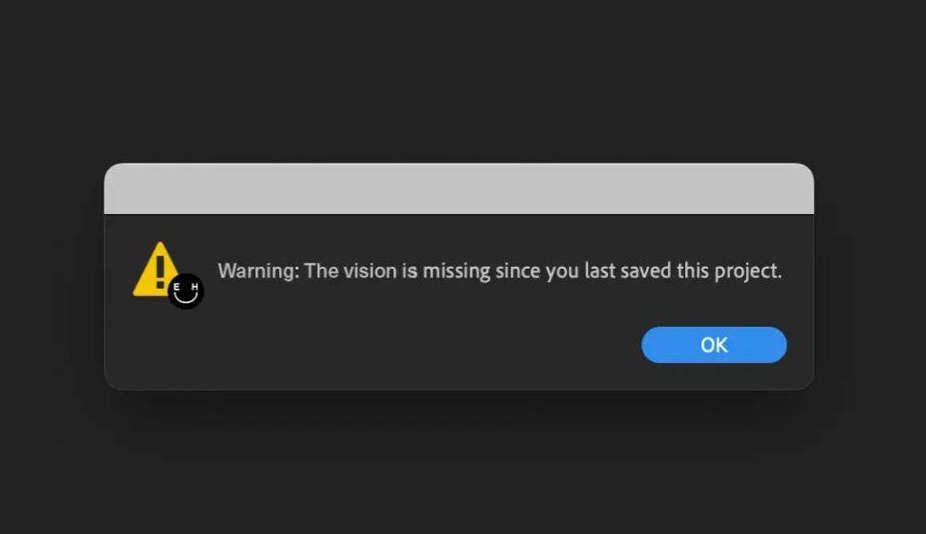
Task: Click the yellow warning triangle icon
Action: pyautogui.click(x=150, y=275)
